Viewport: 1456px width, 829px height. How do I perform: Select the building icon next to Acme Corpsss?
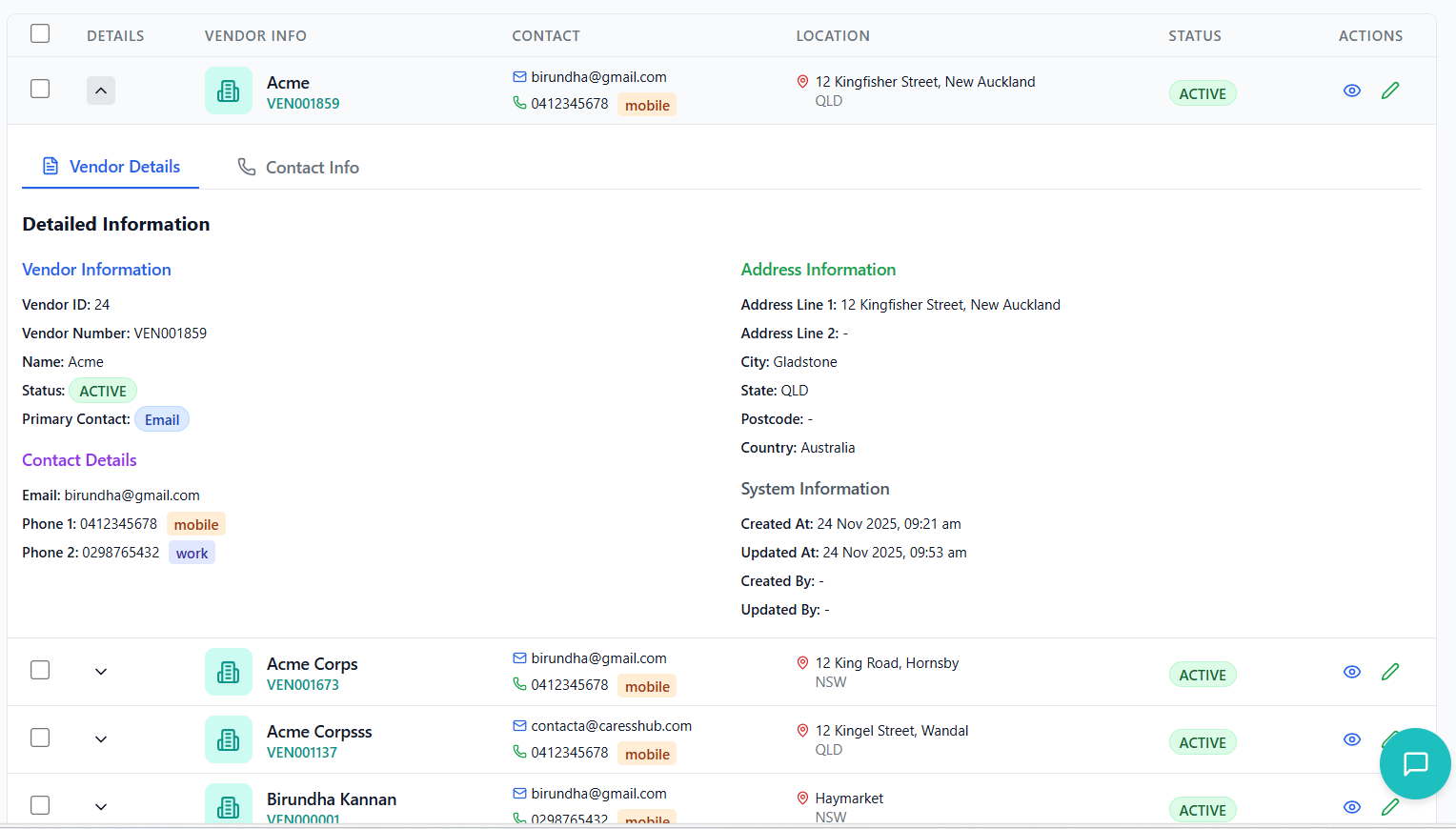coord(229,739)
